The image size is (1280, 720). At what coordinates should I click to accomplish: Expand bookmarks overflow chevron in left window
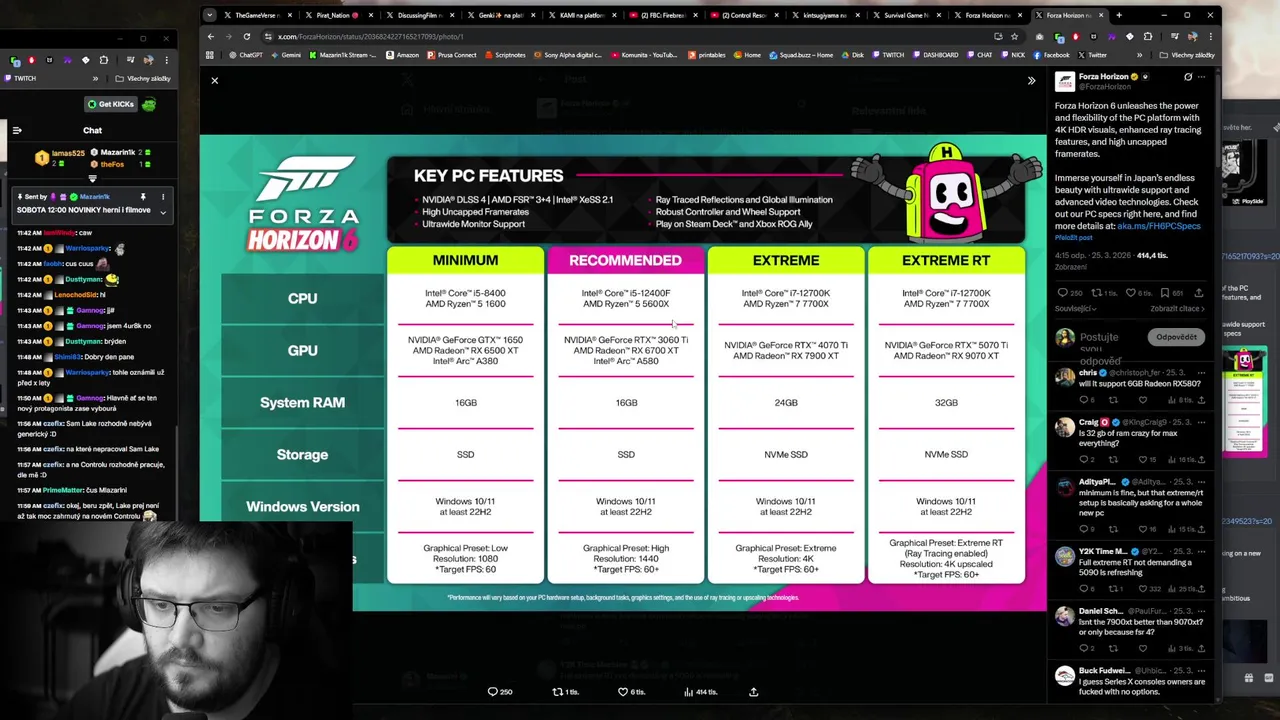pyautogui.click(x=96, y=78)
